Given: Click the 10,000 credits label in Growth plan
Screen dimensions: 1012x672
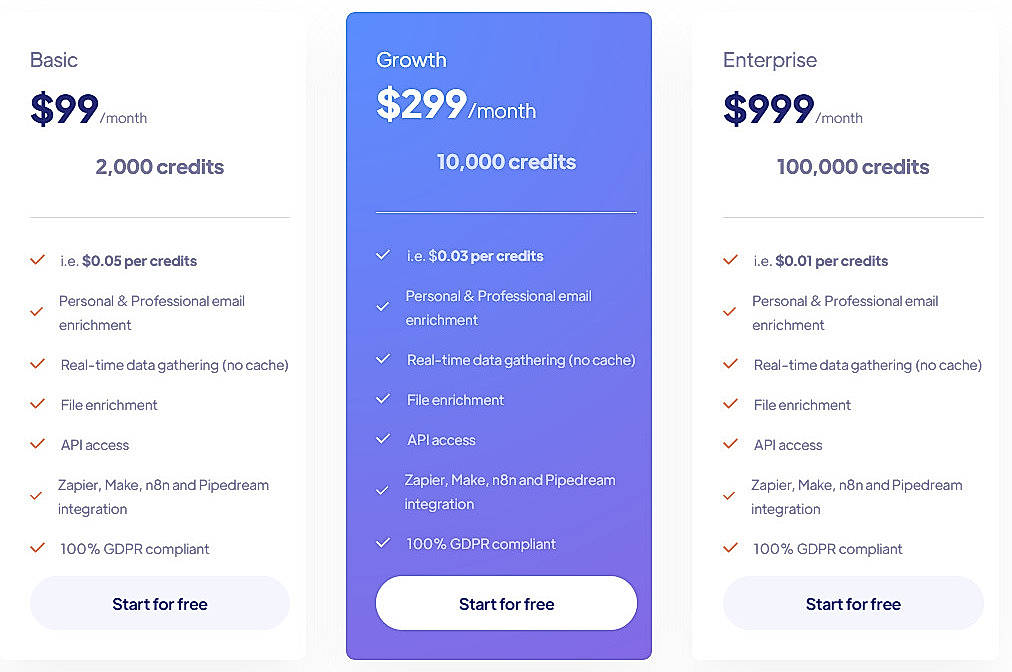Looking at the screenshot, I should [x=506, y=162].
